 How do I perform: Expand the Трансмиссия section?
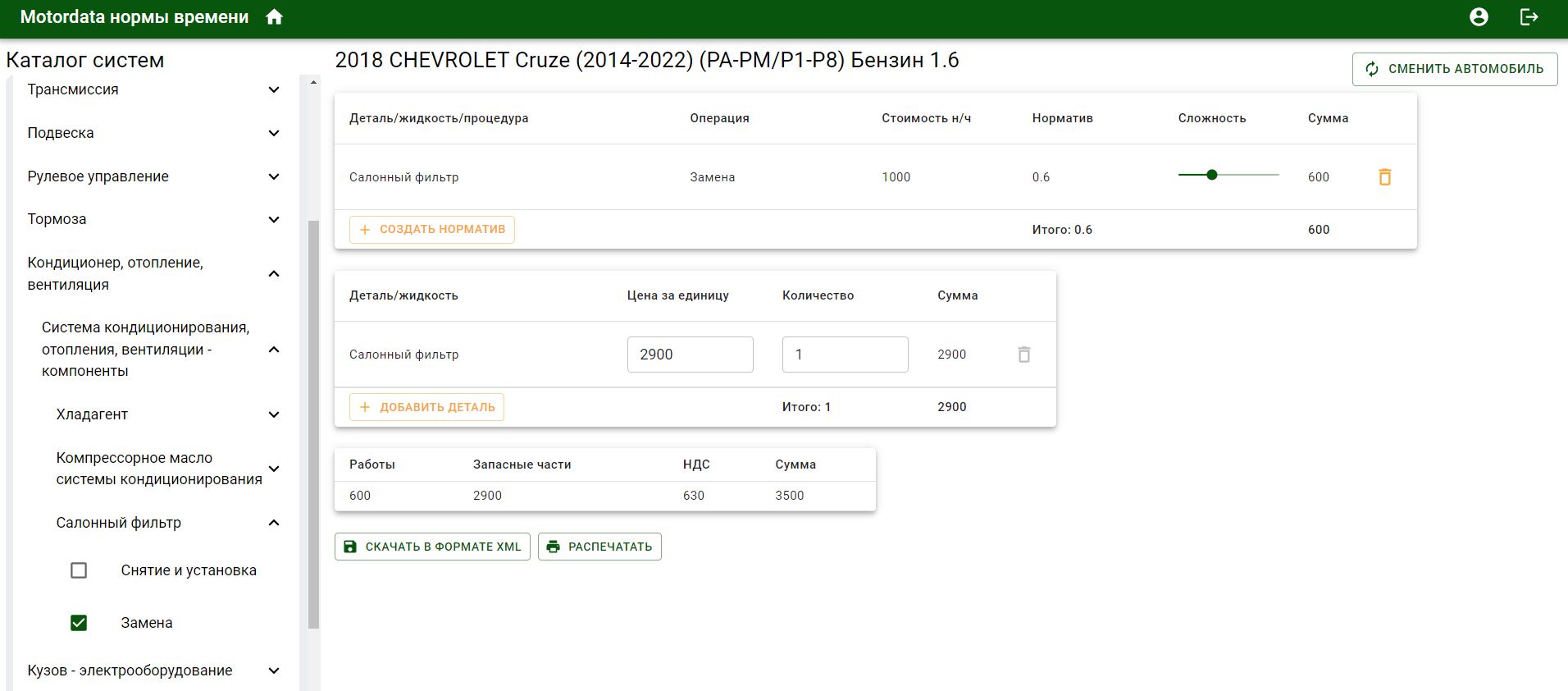pyautogui.click(x=274, y=89)
